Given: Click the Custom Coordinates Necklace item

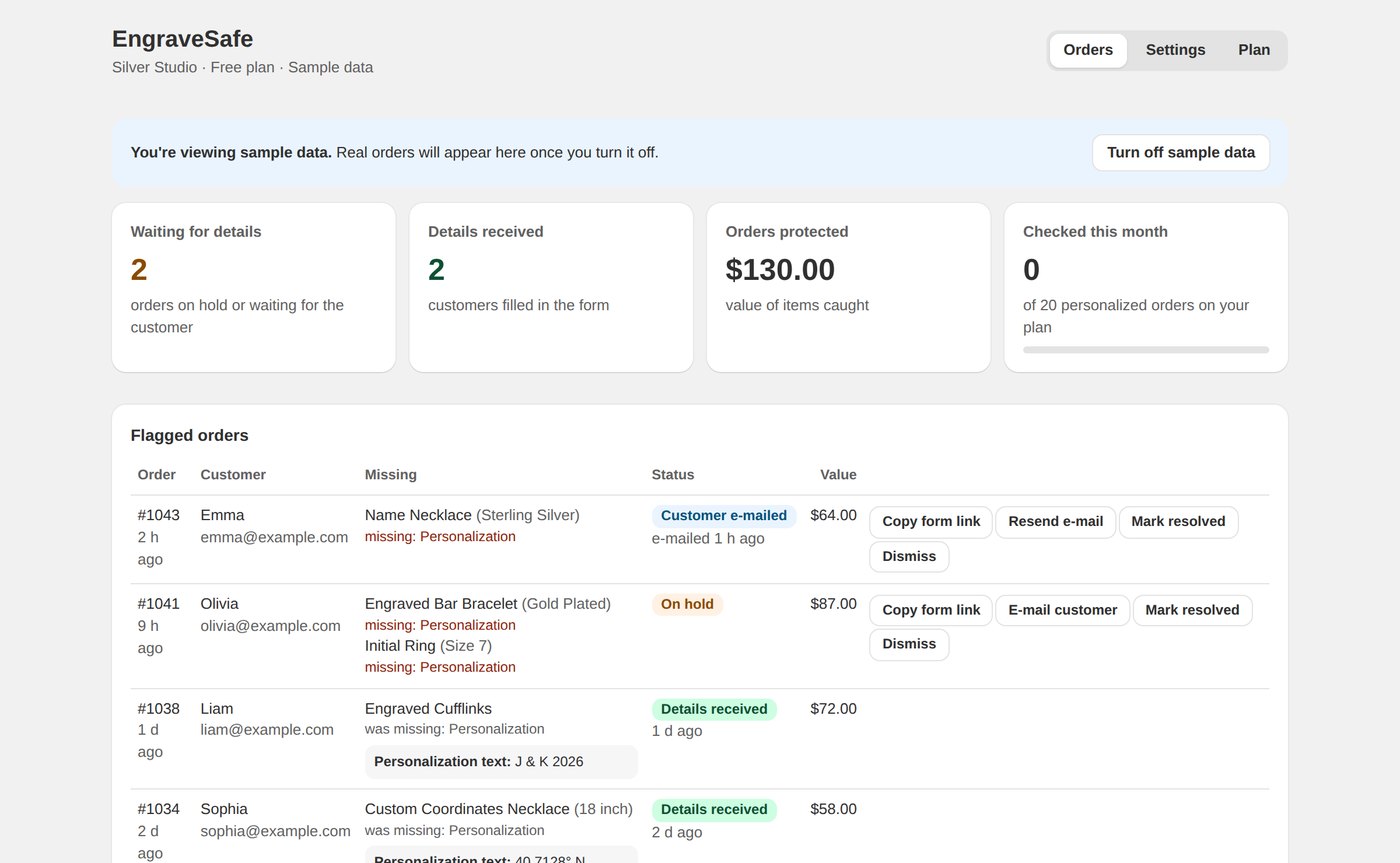Looking at the screenshot, I should click(467, 809).
